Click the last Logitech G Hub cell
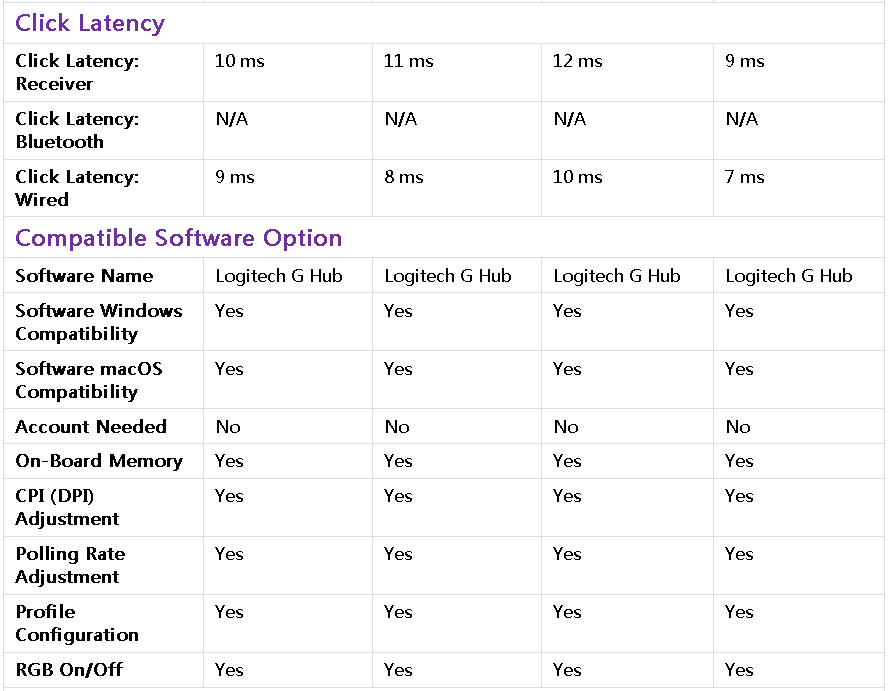 (x=789, y=276)
